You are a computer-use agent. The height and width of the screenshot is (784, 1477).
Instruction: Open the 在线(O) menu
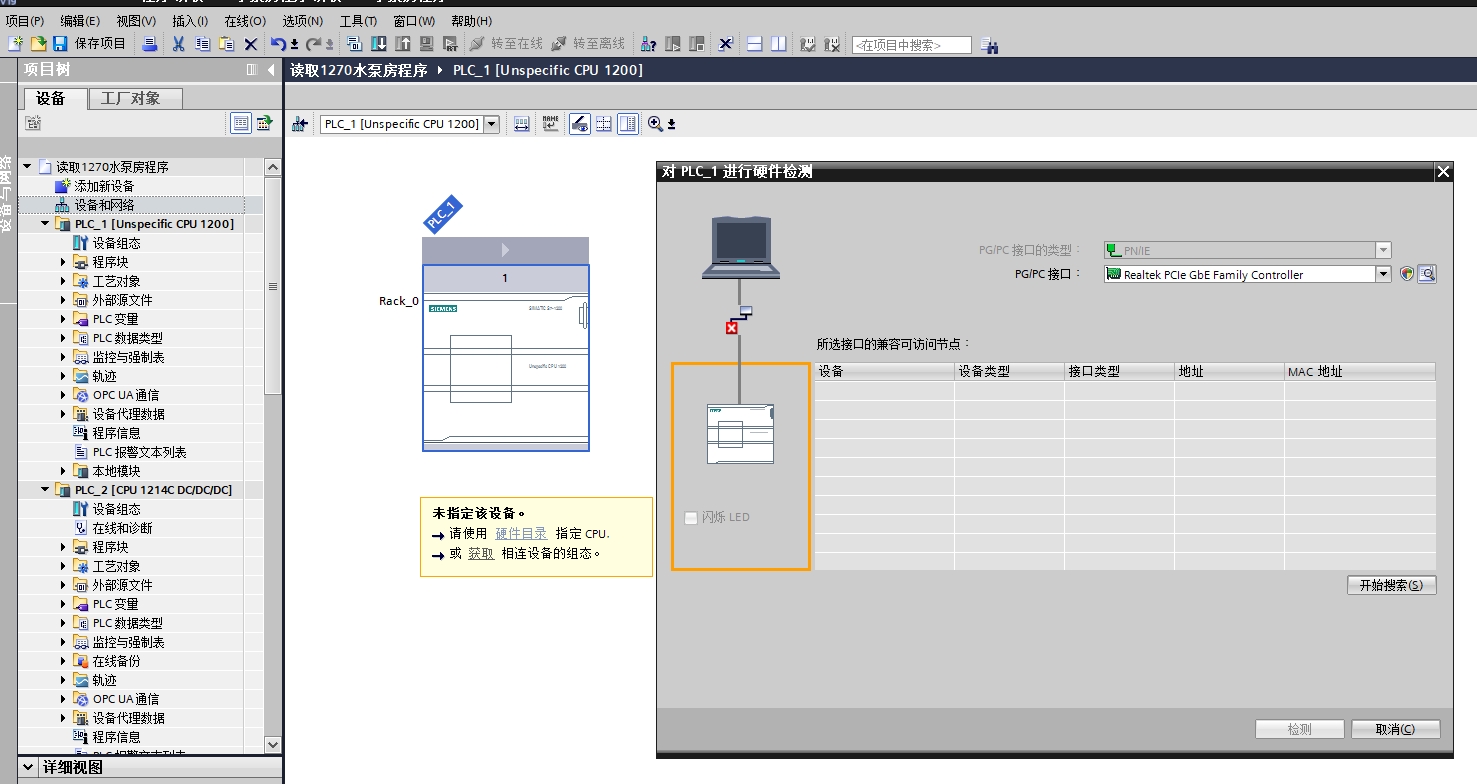(244, 21)
